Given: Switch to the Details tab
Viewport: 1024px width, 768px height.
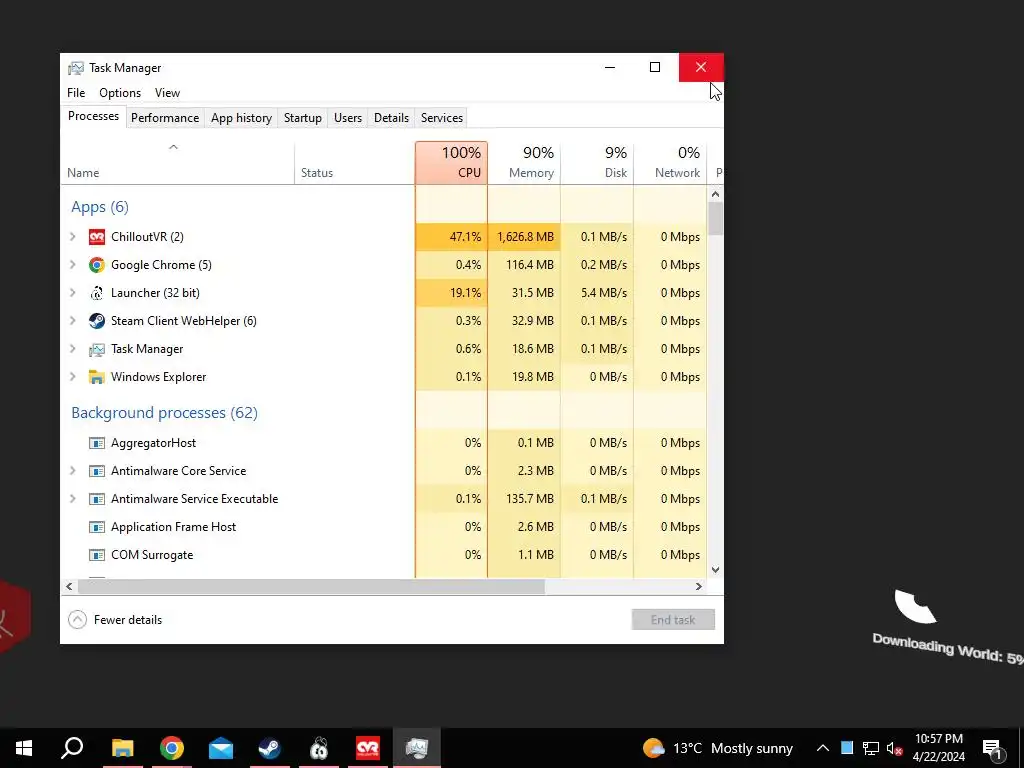Looking at the screenshot, I should 391,118.
